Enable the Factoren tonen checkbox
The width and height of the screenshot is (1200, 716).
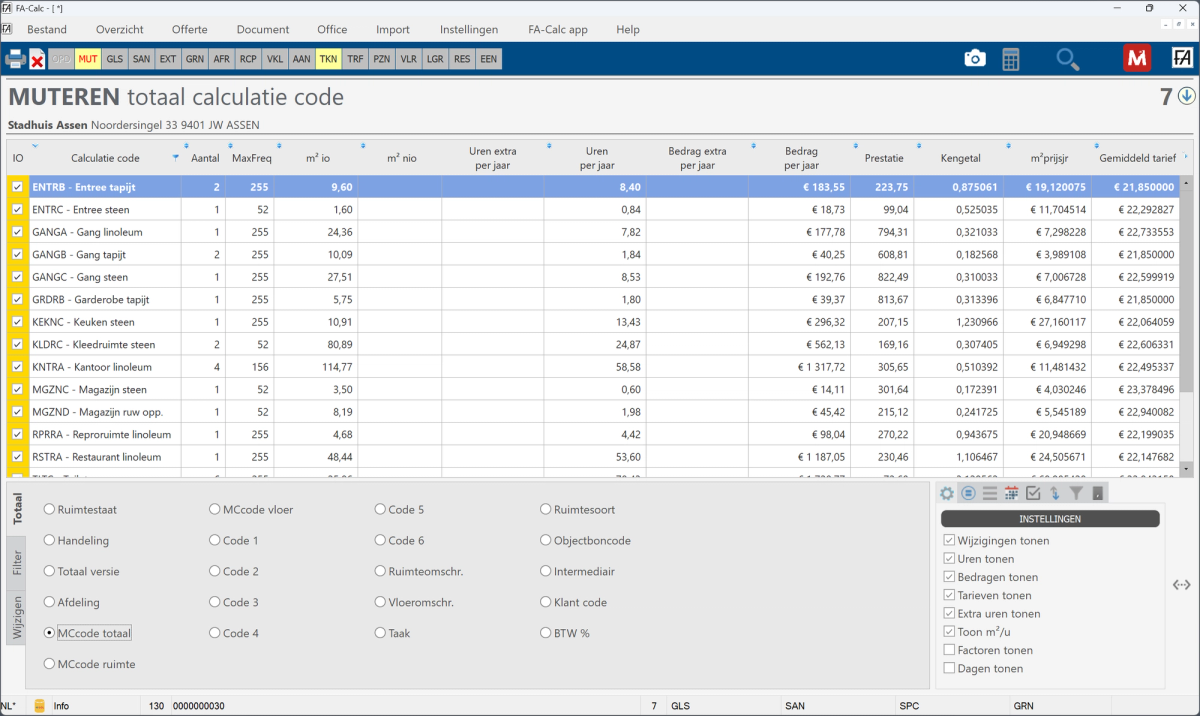click(949, 650)
